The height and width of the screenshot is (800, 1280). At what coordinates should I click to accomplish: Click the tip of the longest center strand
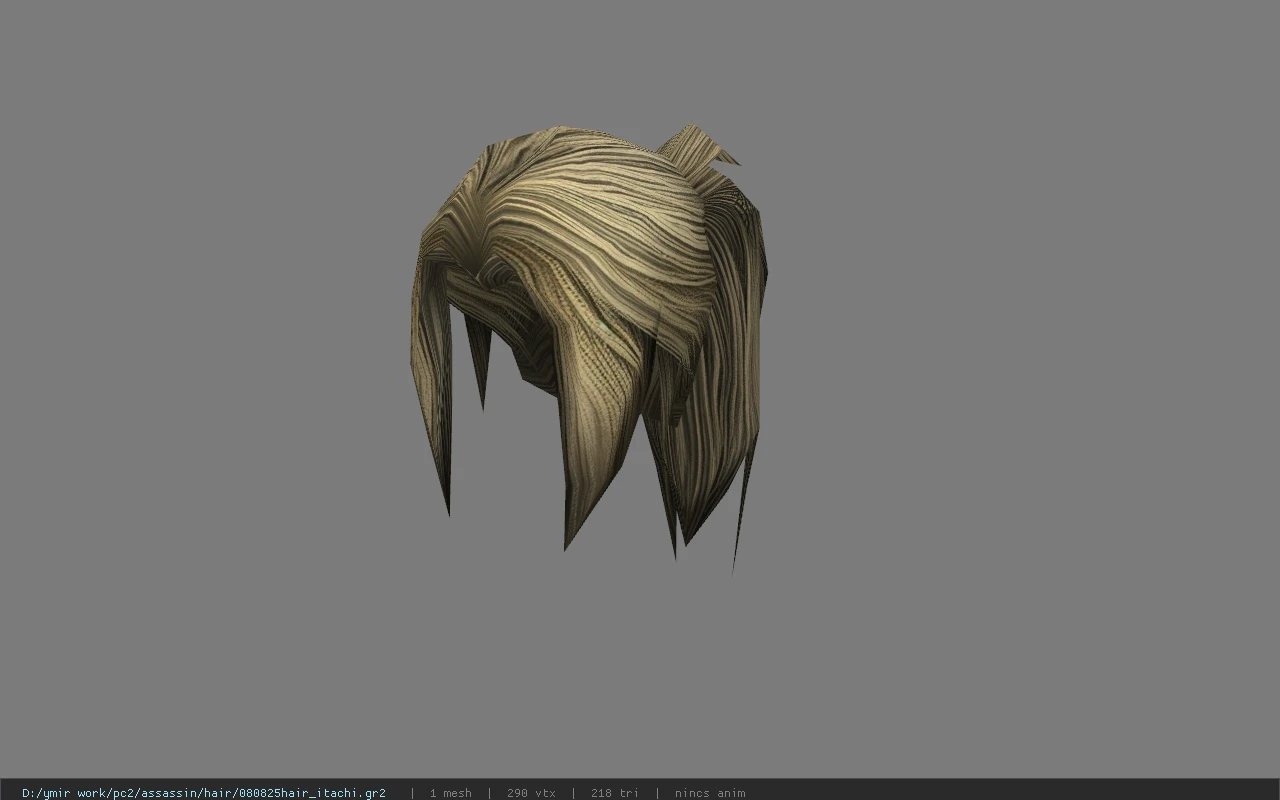point(568,535)
